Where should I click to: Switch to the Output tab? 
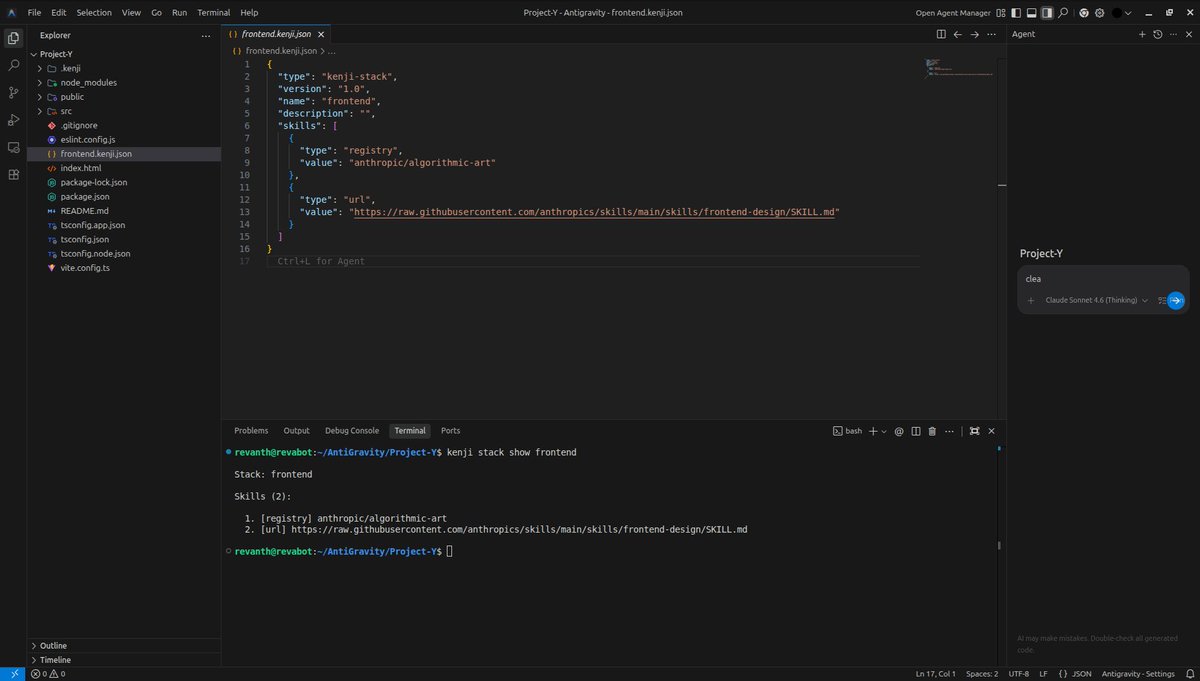click(x=296, y=431)
